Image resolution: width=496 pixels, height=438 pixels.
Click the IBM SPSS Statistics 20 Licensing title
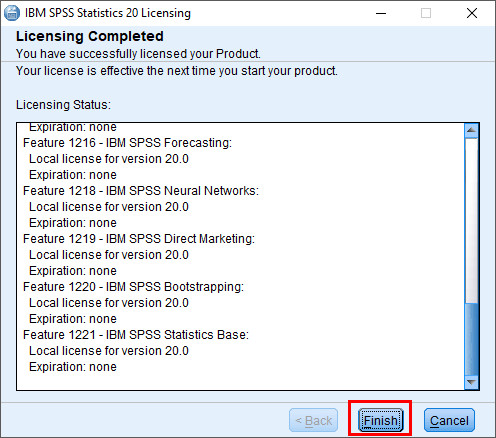108,13
